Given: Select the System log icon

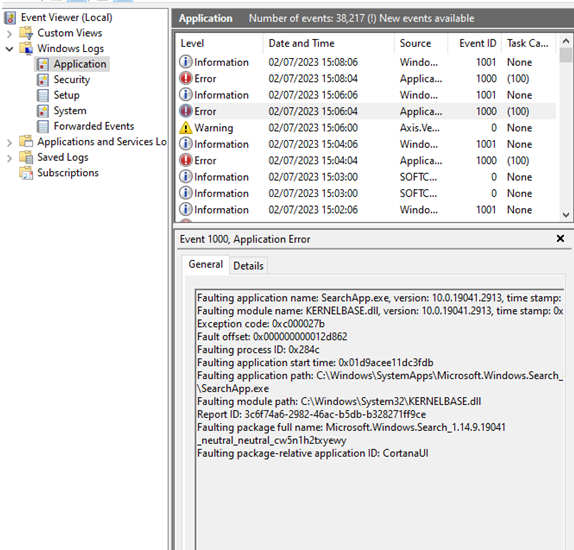Looking at the screenshot, I should pyautogui.click(x=43, y=111).
